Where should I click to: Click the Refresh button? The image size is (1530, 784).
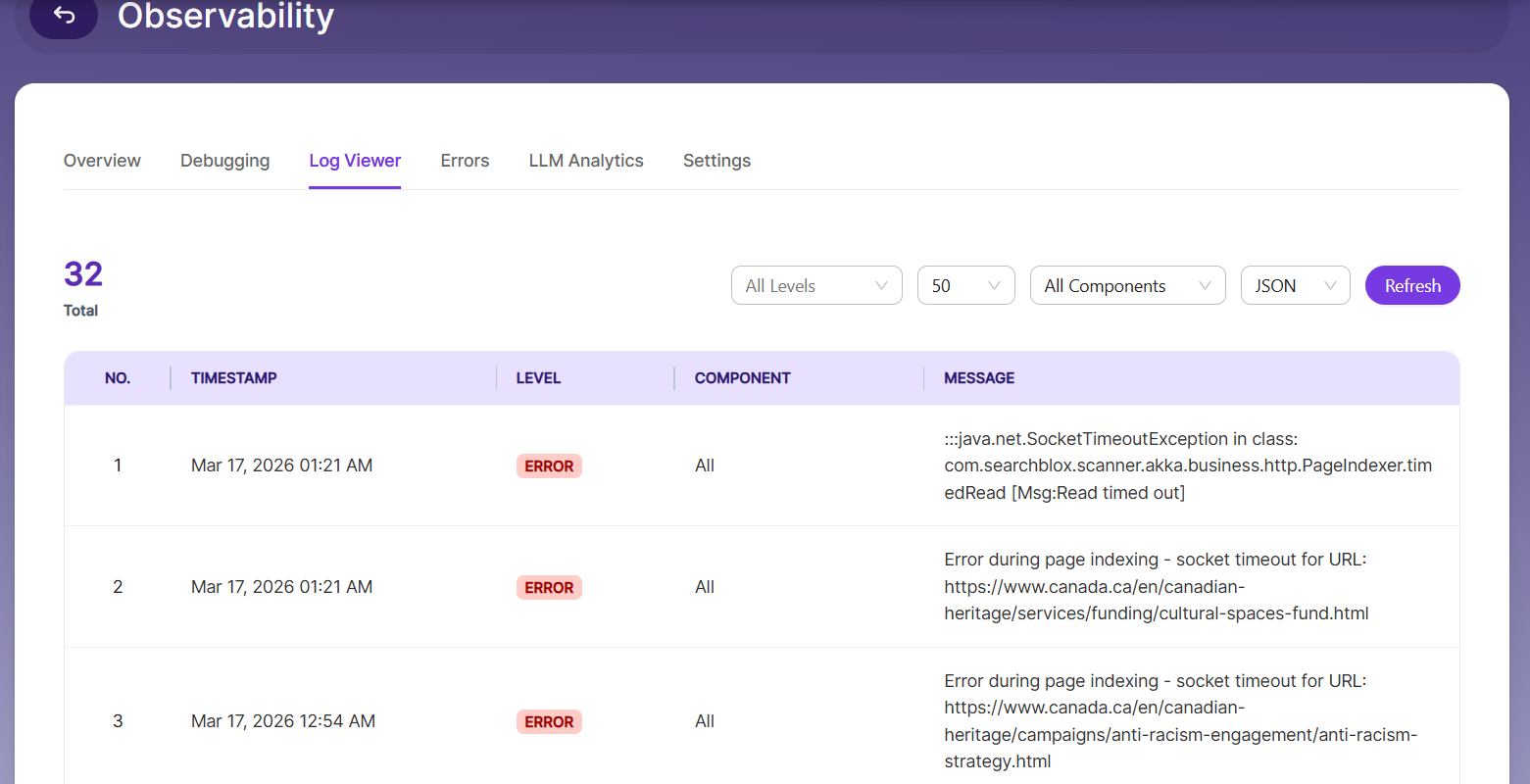tap(1412, 285)
